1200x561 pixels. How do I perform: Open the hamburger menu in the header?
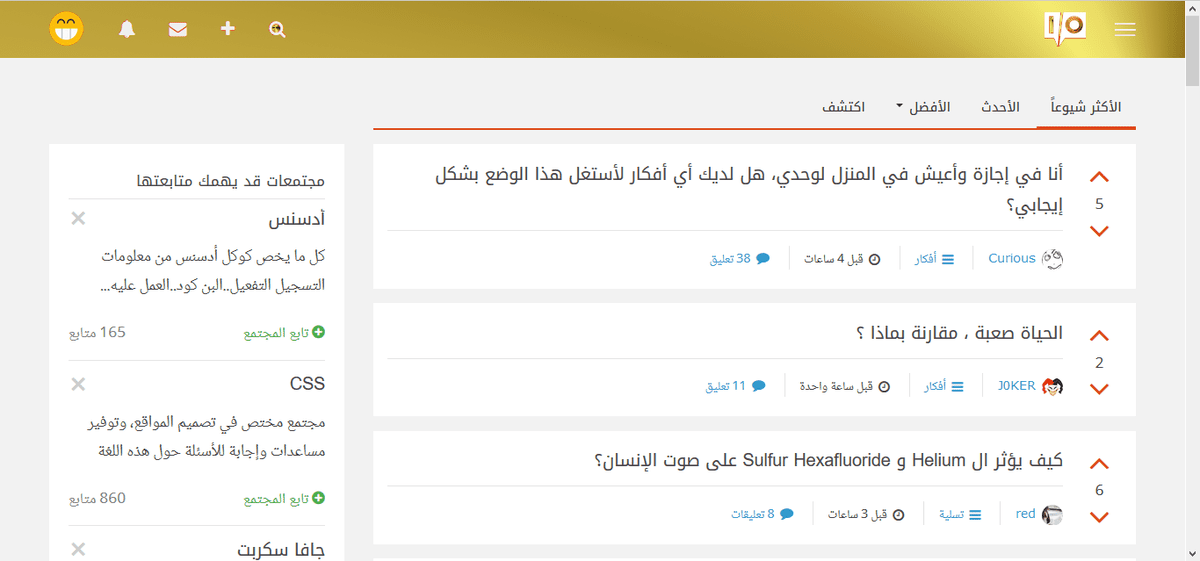click(1125, 30)
